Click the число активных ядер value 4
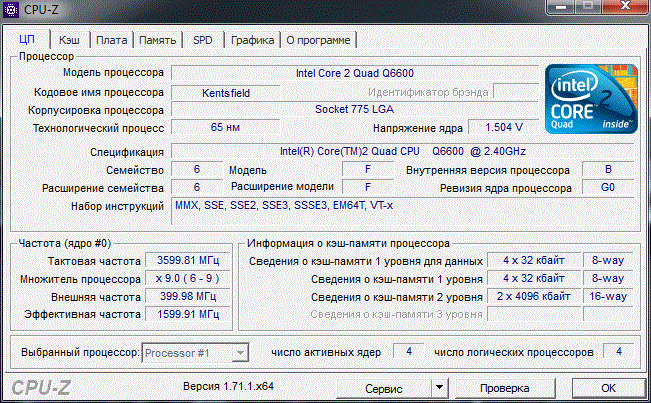This screenshot has width=651, height=403. (409, 352)
